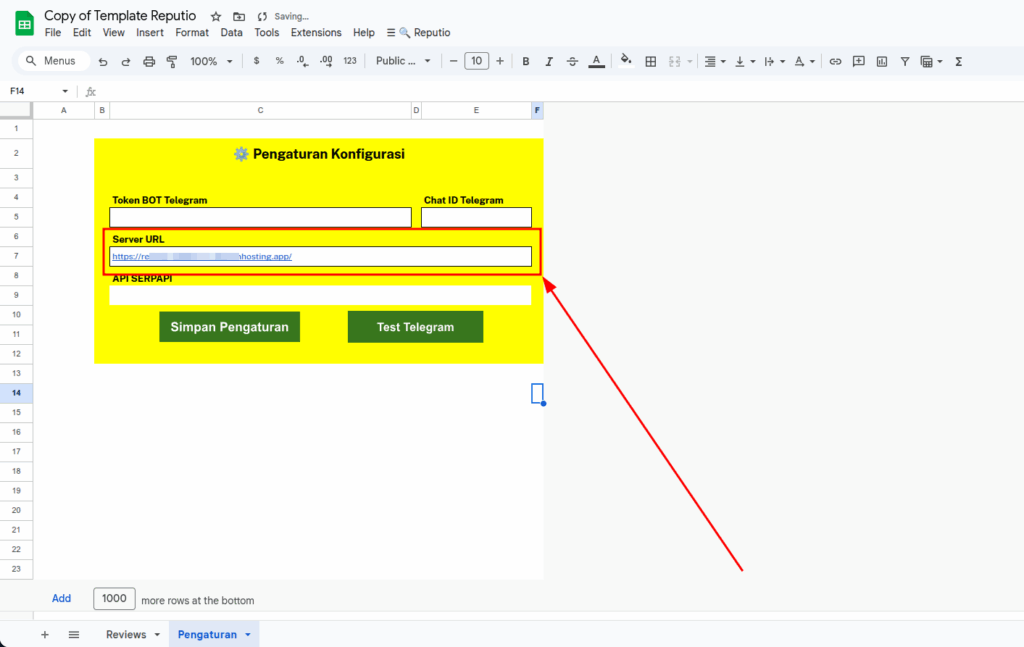Star the document with the star icon
Image resolution: width=1024 pixels, height=647 pixels.
[216, 17]
